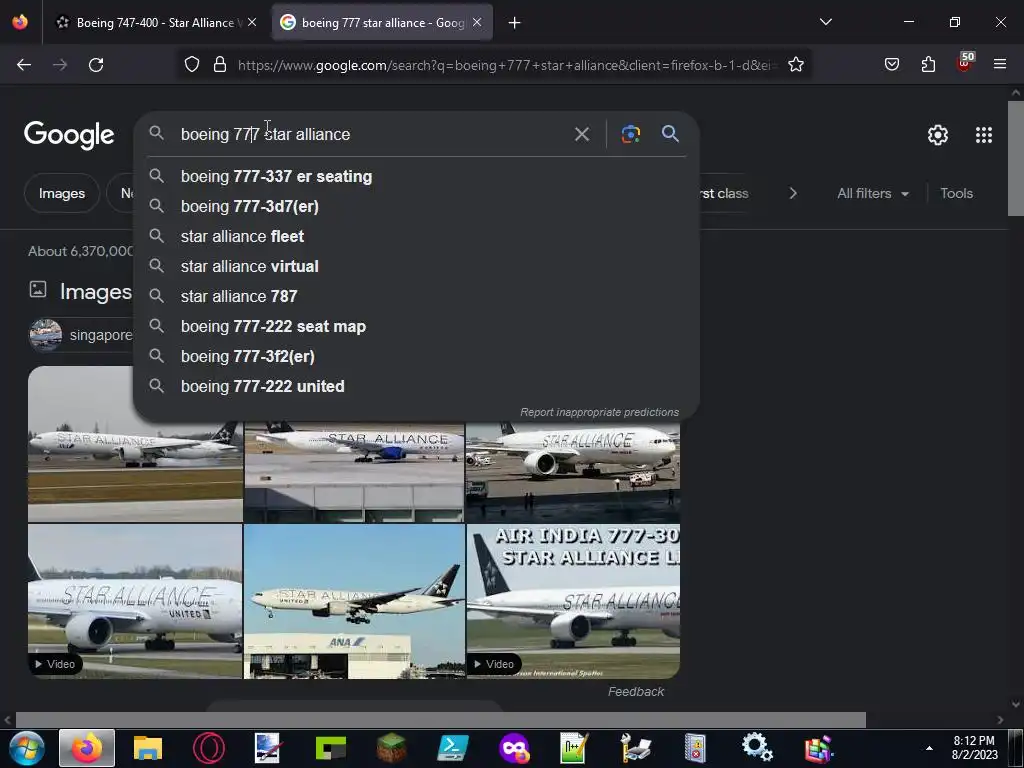Open Notepad++ icon on the taskbar
Viewport: 1024px width, 768px height.
[574, 748]
